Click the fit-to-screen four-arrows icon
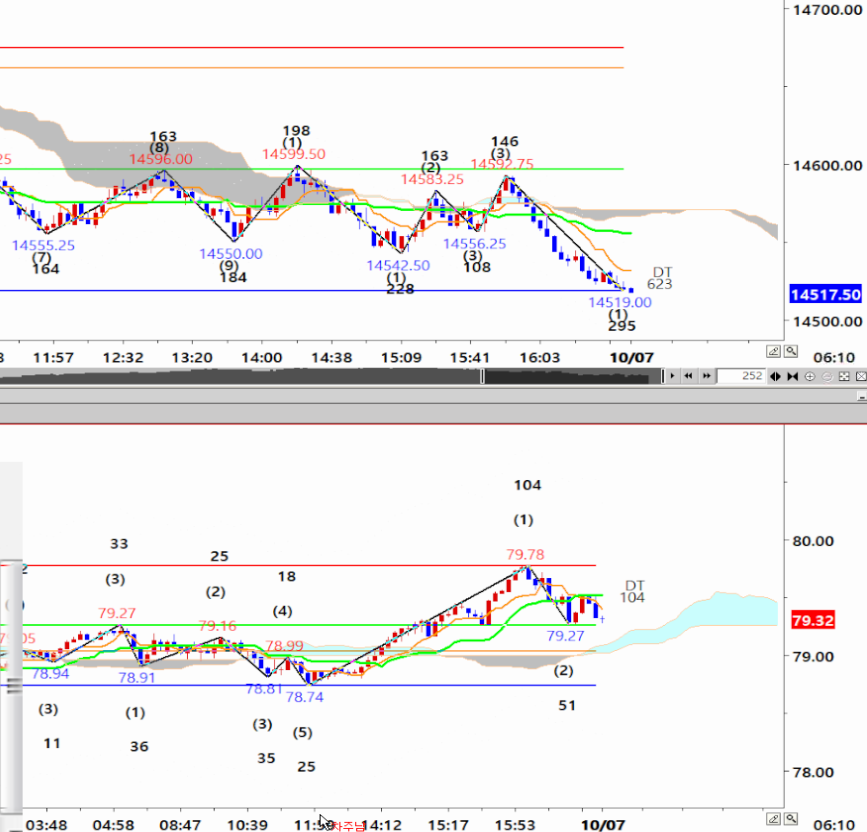Screen dimensions: 867x832 843,376
